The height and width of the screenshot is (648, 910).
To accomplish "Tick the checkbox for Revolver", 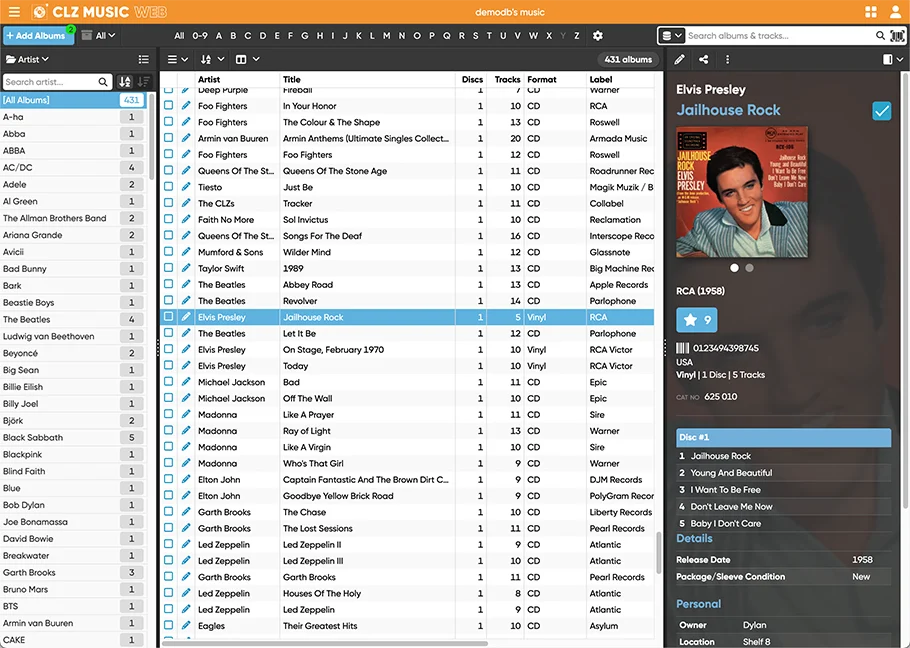I will coord(168,301).
